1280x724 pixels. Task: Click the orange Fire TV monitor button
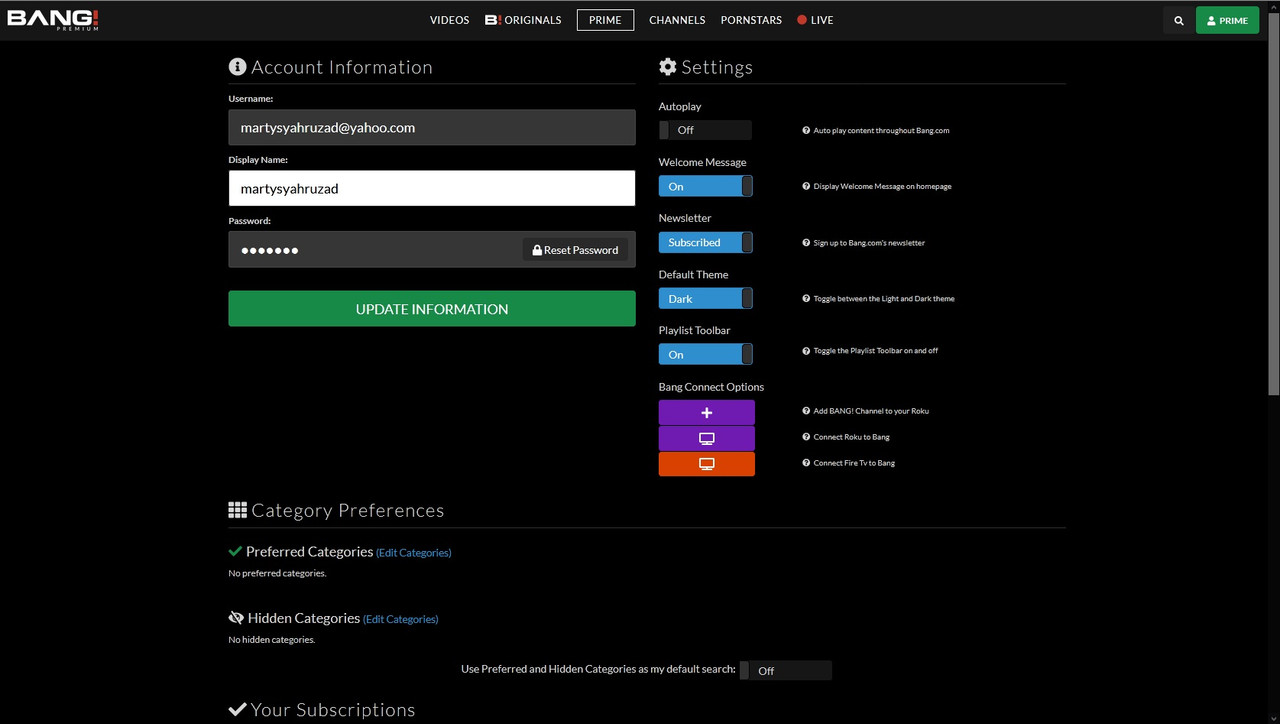[707, 464]
